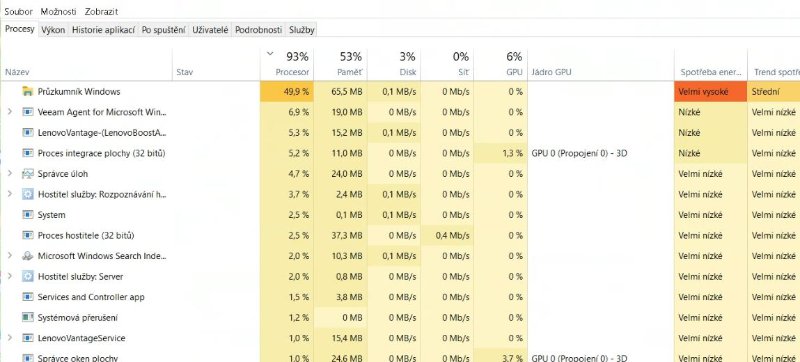Open the Možnosti menu
This screenshot has height=362, width=800.
tap(59, 11)
